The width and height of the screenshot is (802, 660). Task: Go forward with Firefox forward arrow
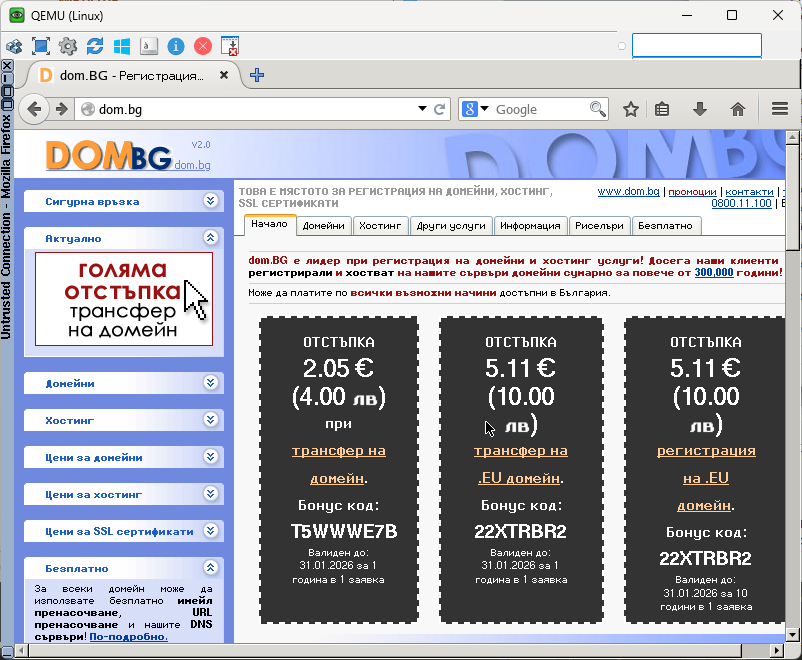pos(61,109)
